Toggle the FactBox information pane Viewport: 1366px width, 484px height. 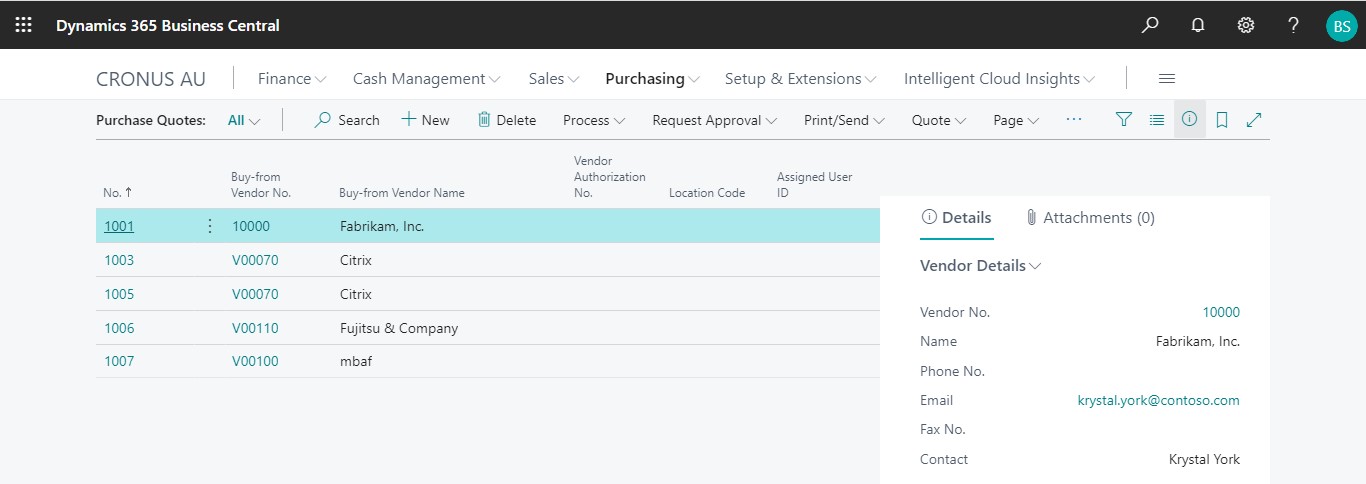coord(1189,119)
